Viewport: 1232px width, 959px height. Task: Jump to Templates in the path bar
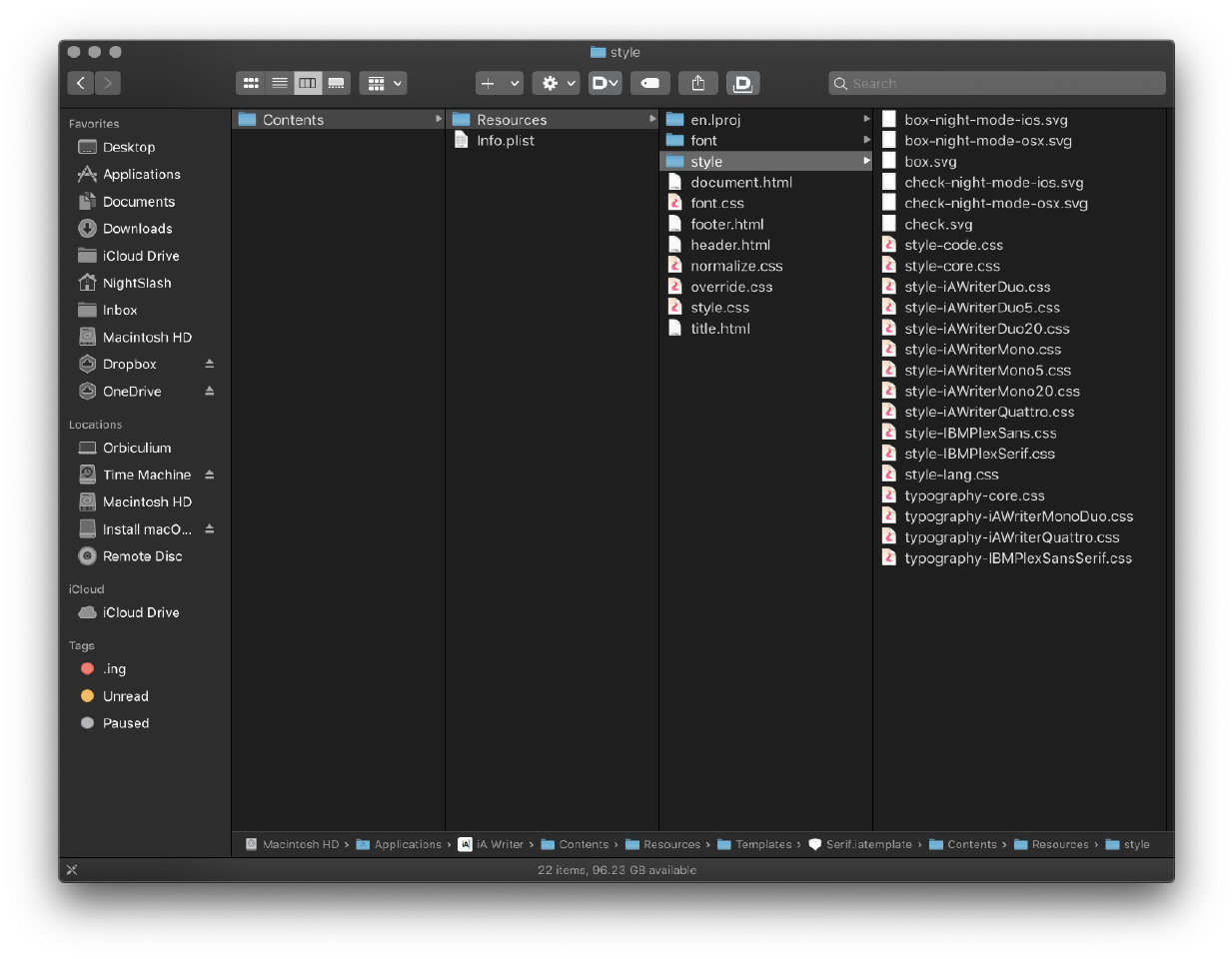[762, 845]
